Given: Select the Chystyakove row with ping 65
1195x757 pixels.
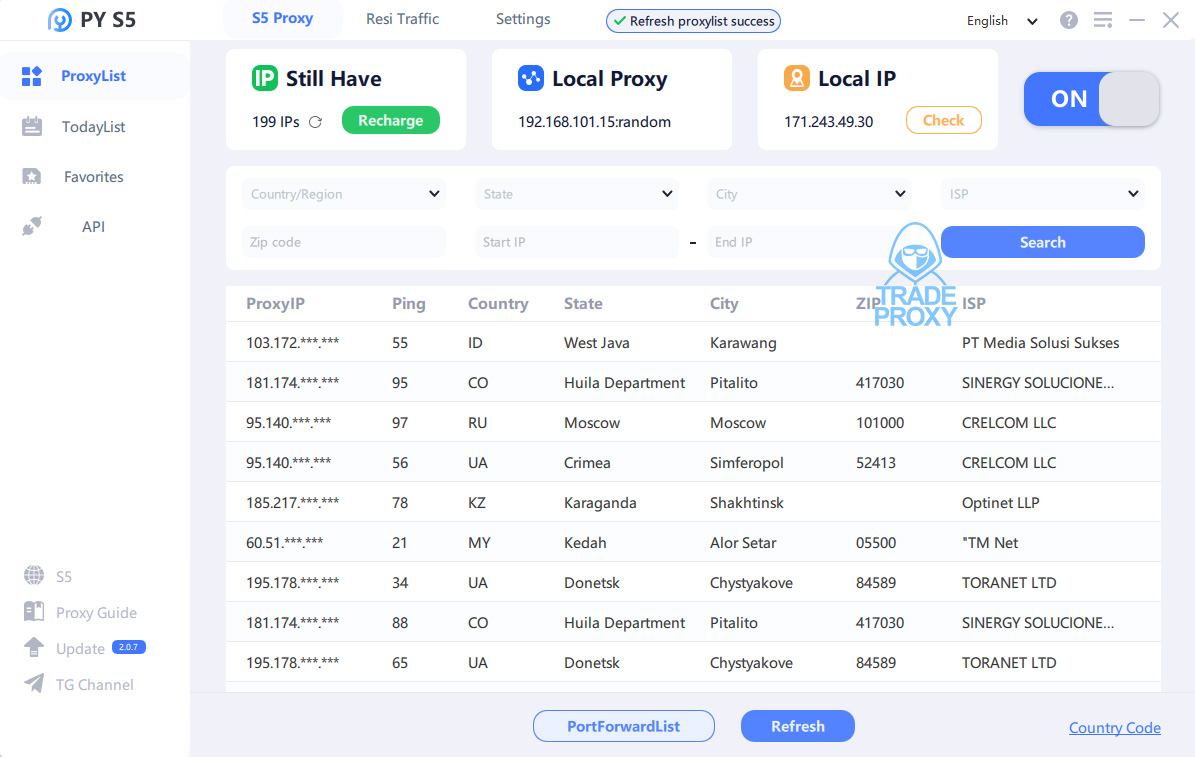Looking at the screenshot, I should [693, 663].
